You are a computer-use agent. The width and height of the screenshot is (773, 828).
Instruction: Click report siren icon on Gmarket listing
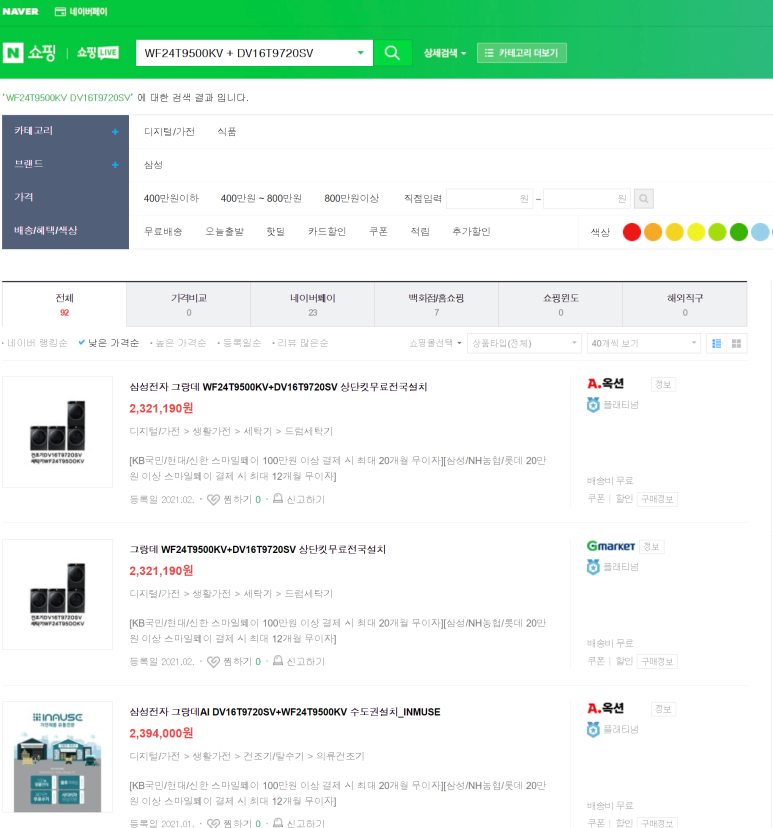(278, 661)
